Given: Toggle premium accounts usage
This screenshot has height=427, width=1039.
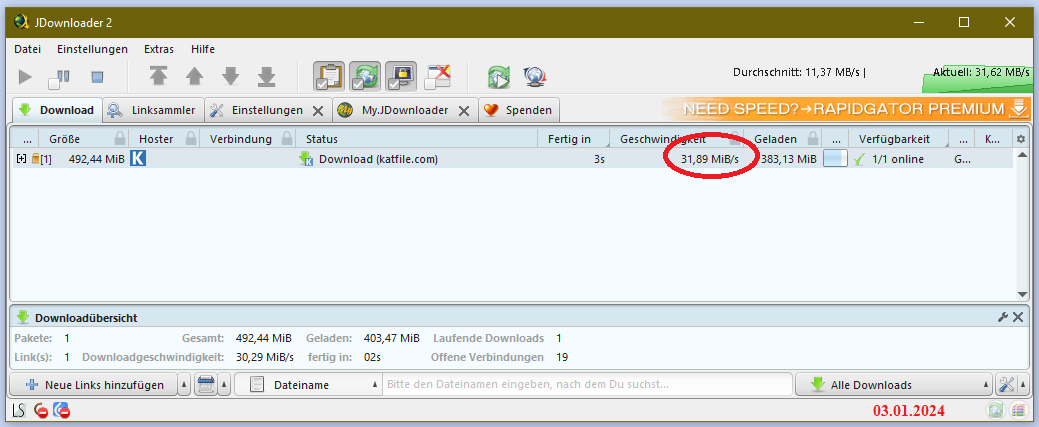Looking at the screenshot, I should [x=400, y=76].
